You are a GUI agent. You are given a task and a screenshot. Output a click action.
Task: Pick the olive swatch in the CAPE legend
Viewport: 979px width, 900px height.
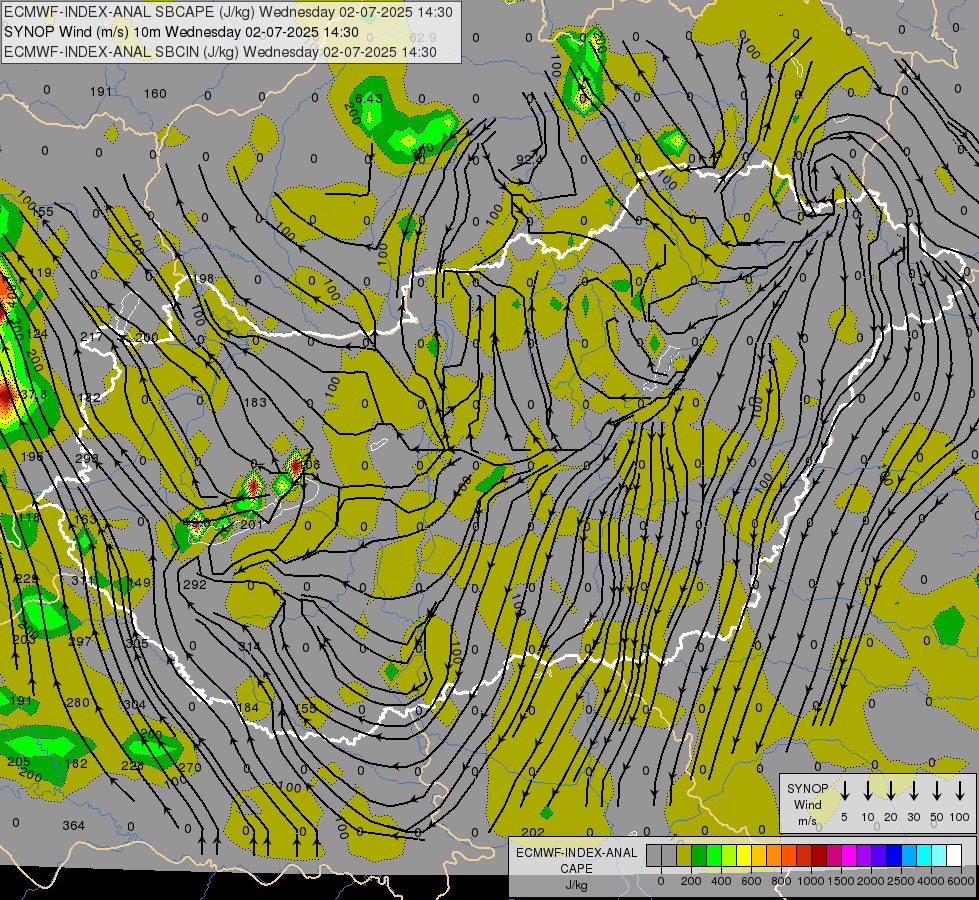pyautogui.click(x=684, y=855)
